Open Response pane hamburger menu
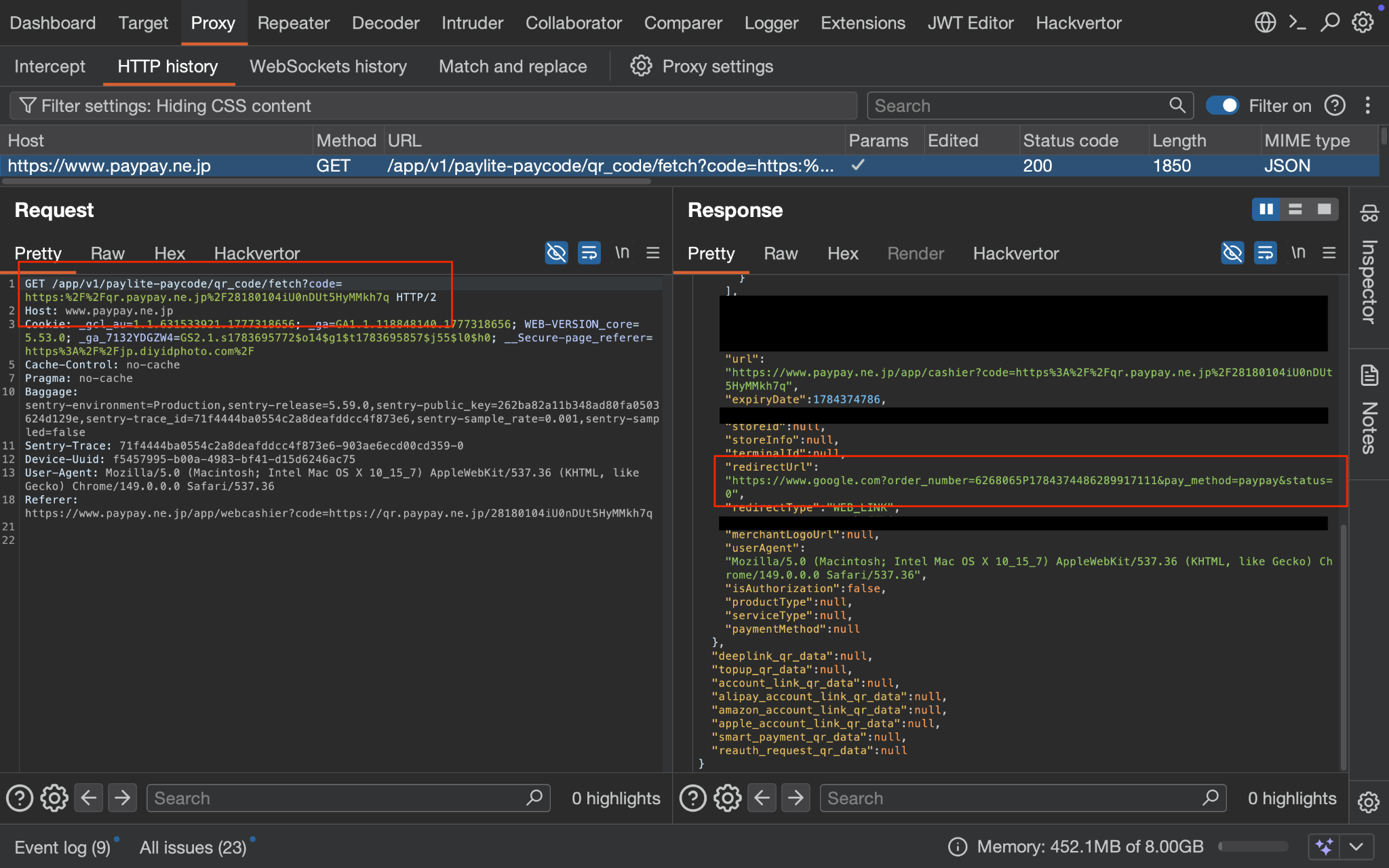 (1329, 253)
